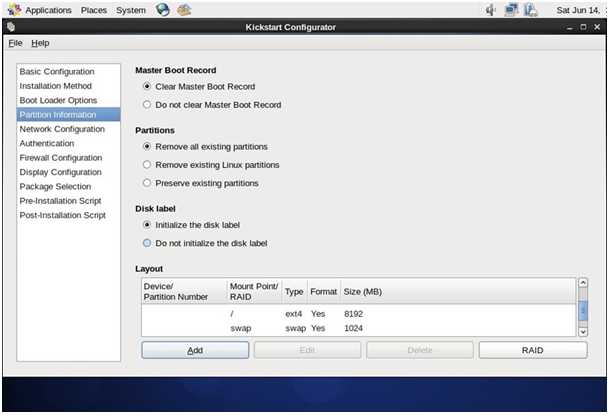Image resolution: width=613 pixels, height=418 pixels.
Task: Go to Pre-Installation Script section
Action: point(68,201)
